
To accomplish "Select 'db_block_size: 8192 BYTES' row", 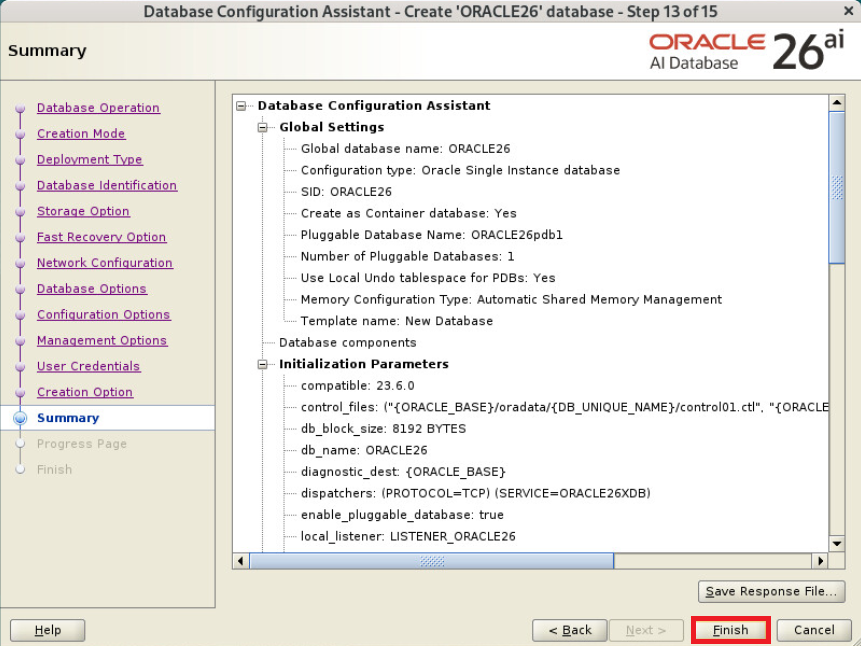I will (383, 428).
